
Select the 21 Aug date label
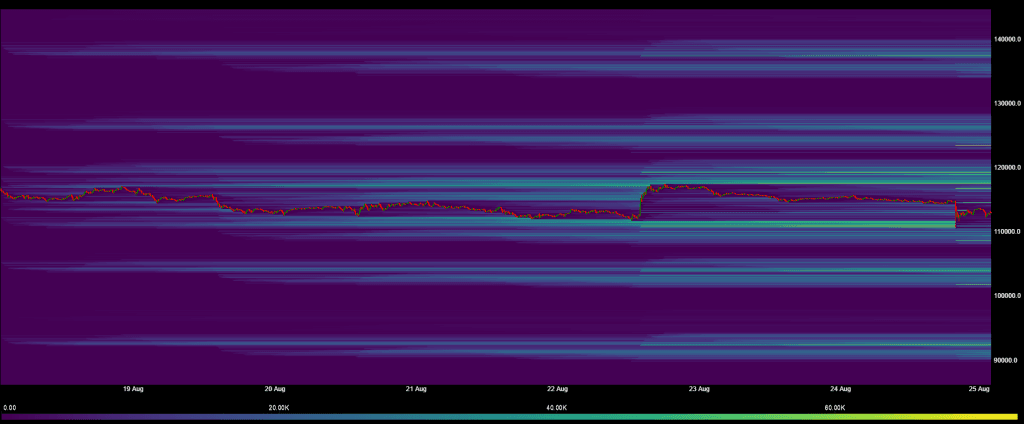pos(416,389)
